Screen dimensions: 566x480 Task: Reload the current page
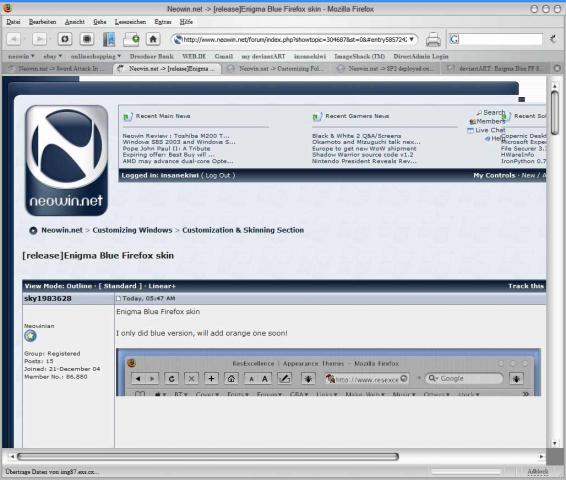click(x=65, y=39)
